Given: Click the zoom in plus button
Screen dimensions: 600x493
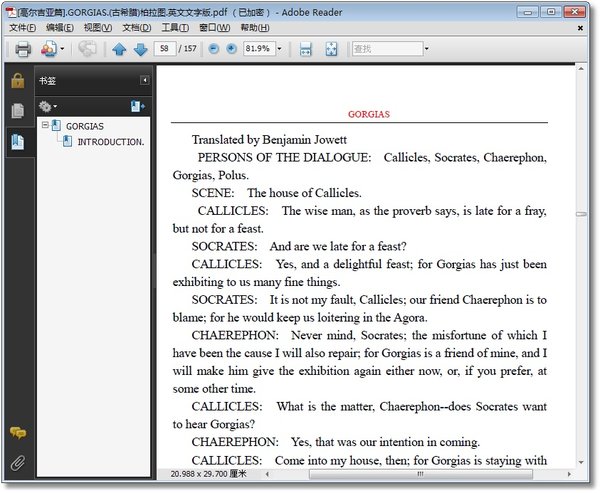Looking at the screenshot, I should pyautogui.click(x=231, y=49).
